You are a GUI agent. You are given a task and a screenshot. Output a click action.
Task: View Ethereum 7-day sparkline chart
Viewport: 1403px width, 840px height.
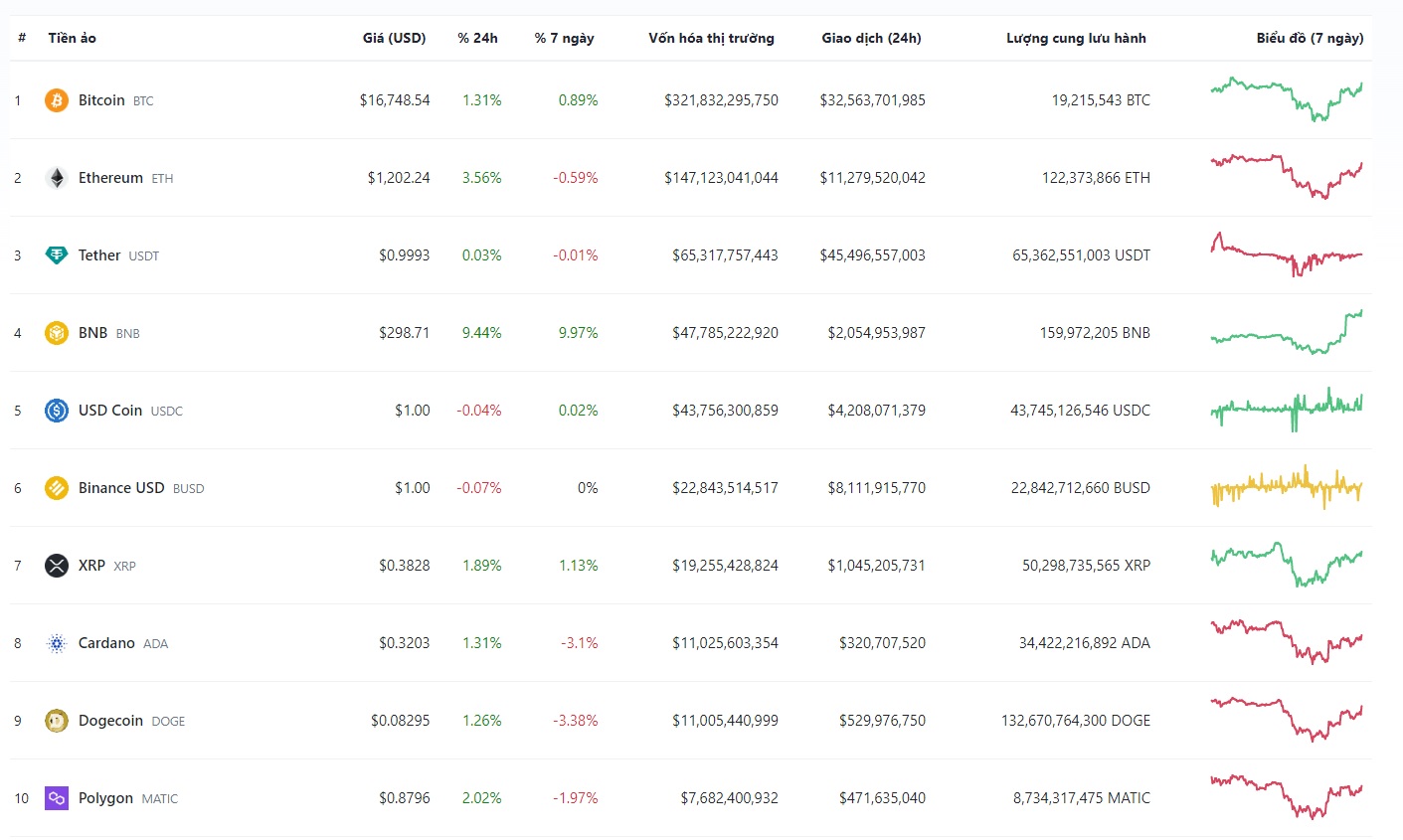(x=1287, y=177)
